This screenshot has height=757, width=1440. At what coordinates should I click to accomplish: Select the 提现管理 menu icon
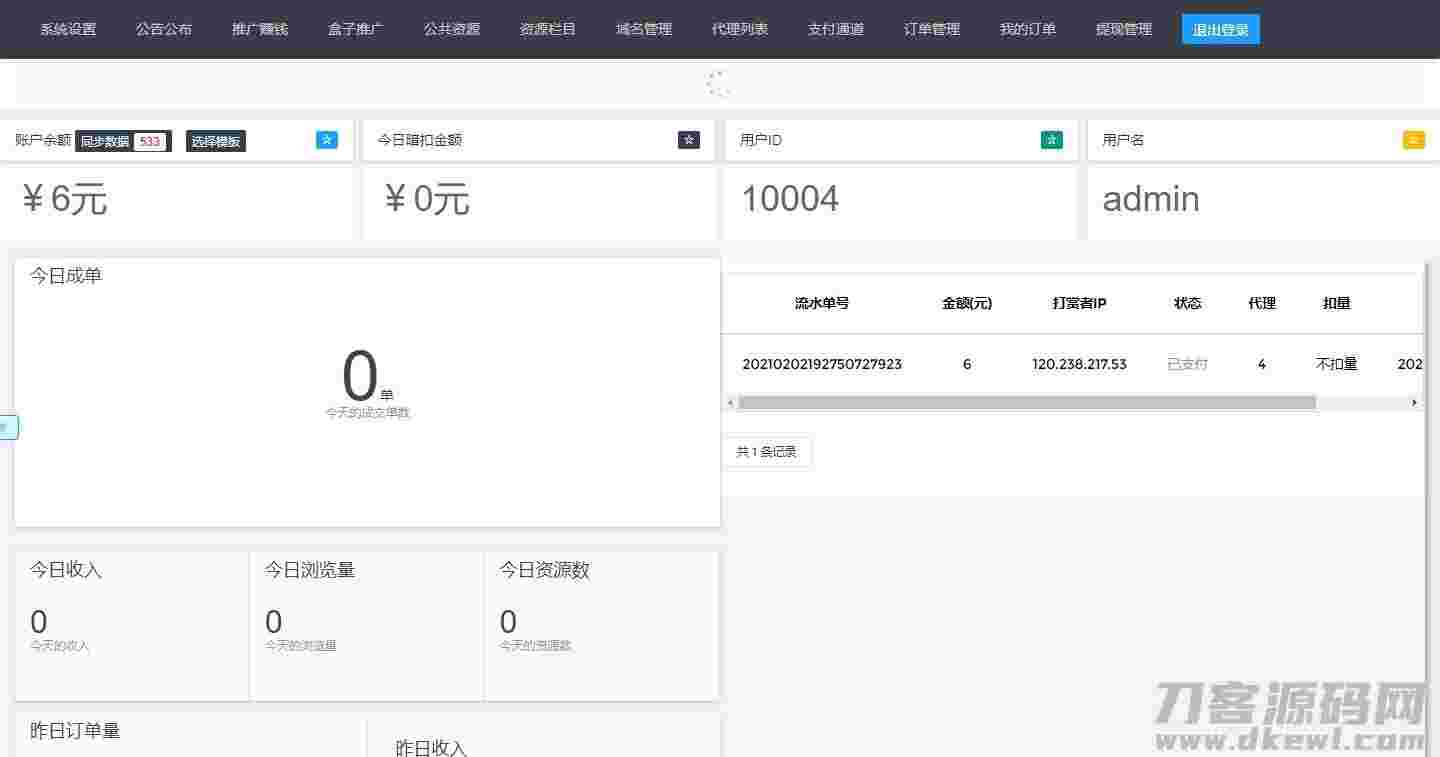coord(1124,28)
